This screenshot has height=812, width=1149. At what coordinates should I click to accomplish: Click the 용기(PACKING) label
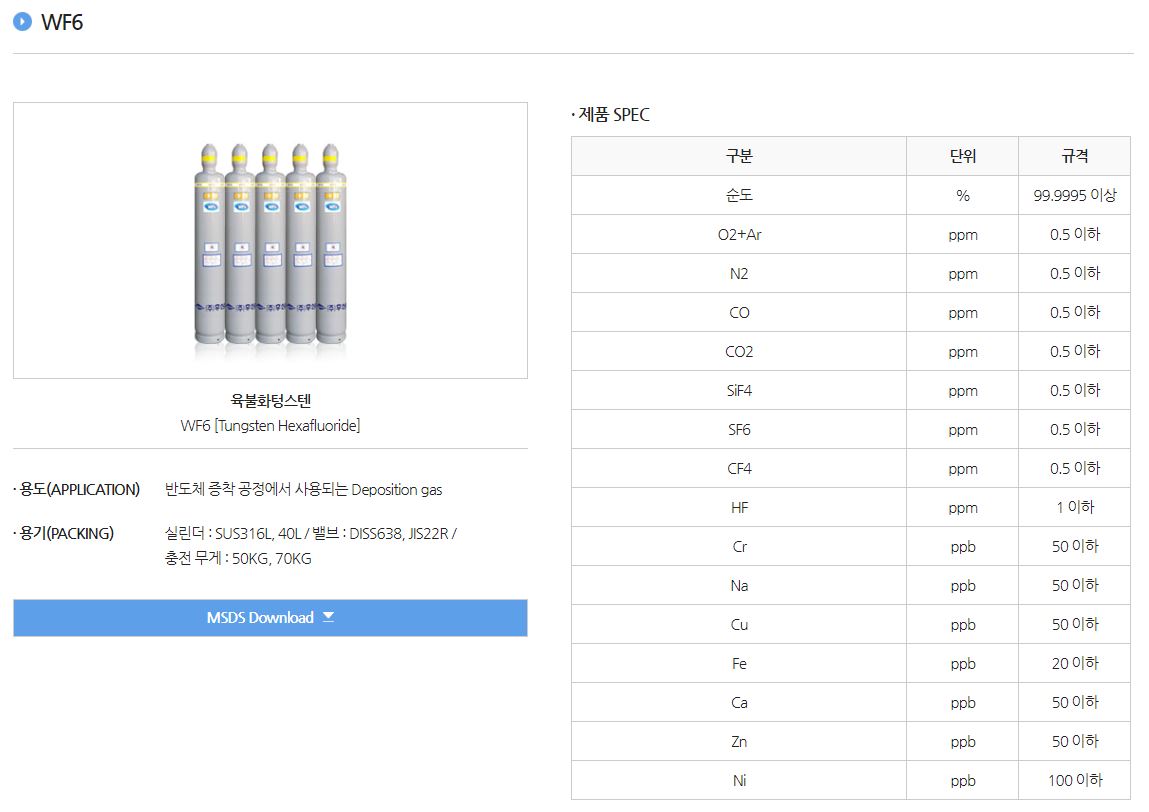click(65, 534)
